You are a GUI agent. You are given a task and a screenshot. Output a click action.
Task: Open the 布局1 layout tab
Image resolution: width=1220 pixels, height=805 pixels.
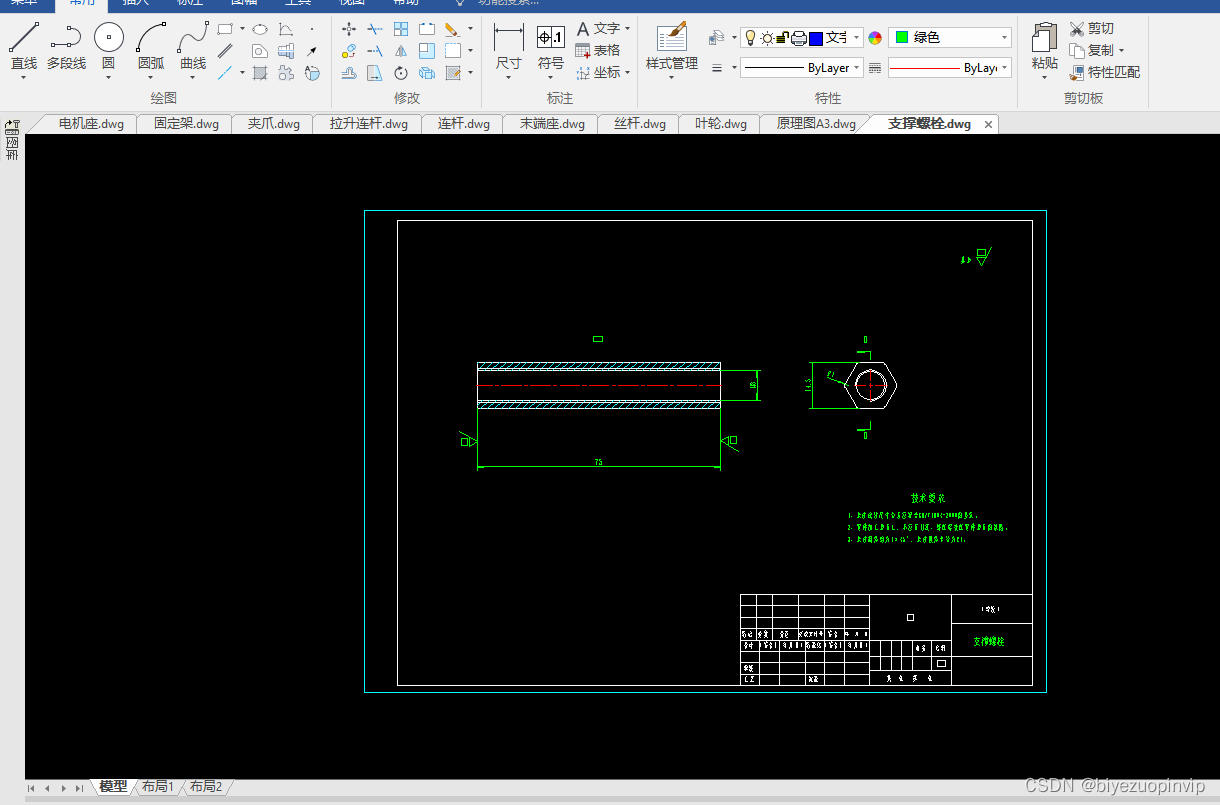click(x=158, y=787)
